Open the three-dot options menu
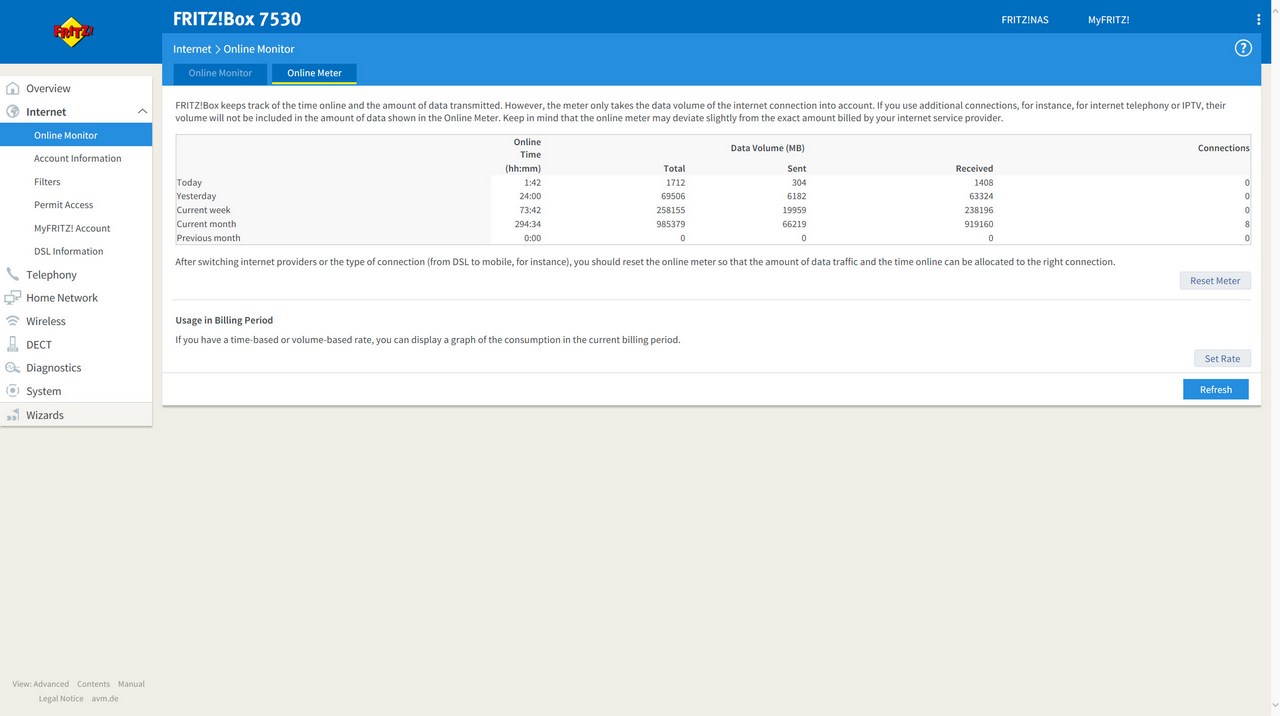Image resolution: width=1280 pixels, height=716 pixels. pos(1258,19)
